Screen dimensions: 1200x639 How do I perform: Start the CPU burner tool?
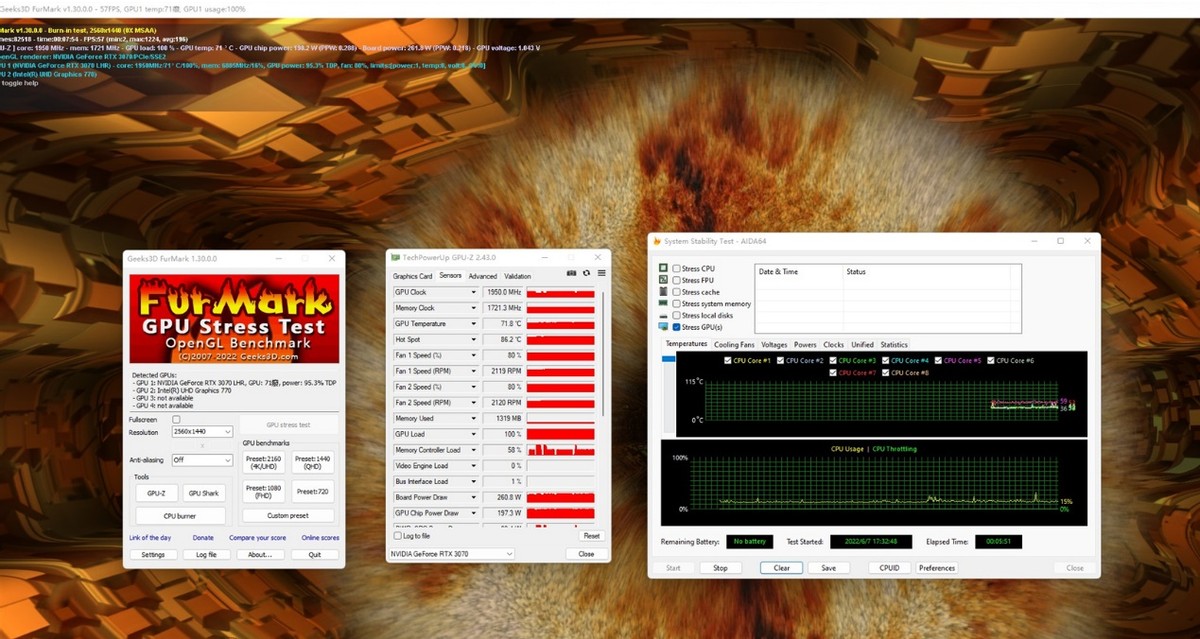181,515
